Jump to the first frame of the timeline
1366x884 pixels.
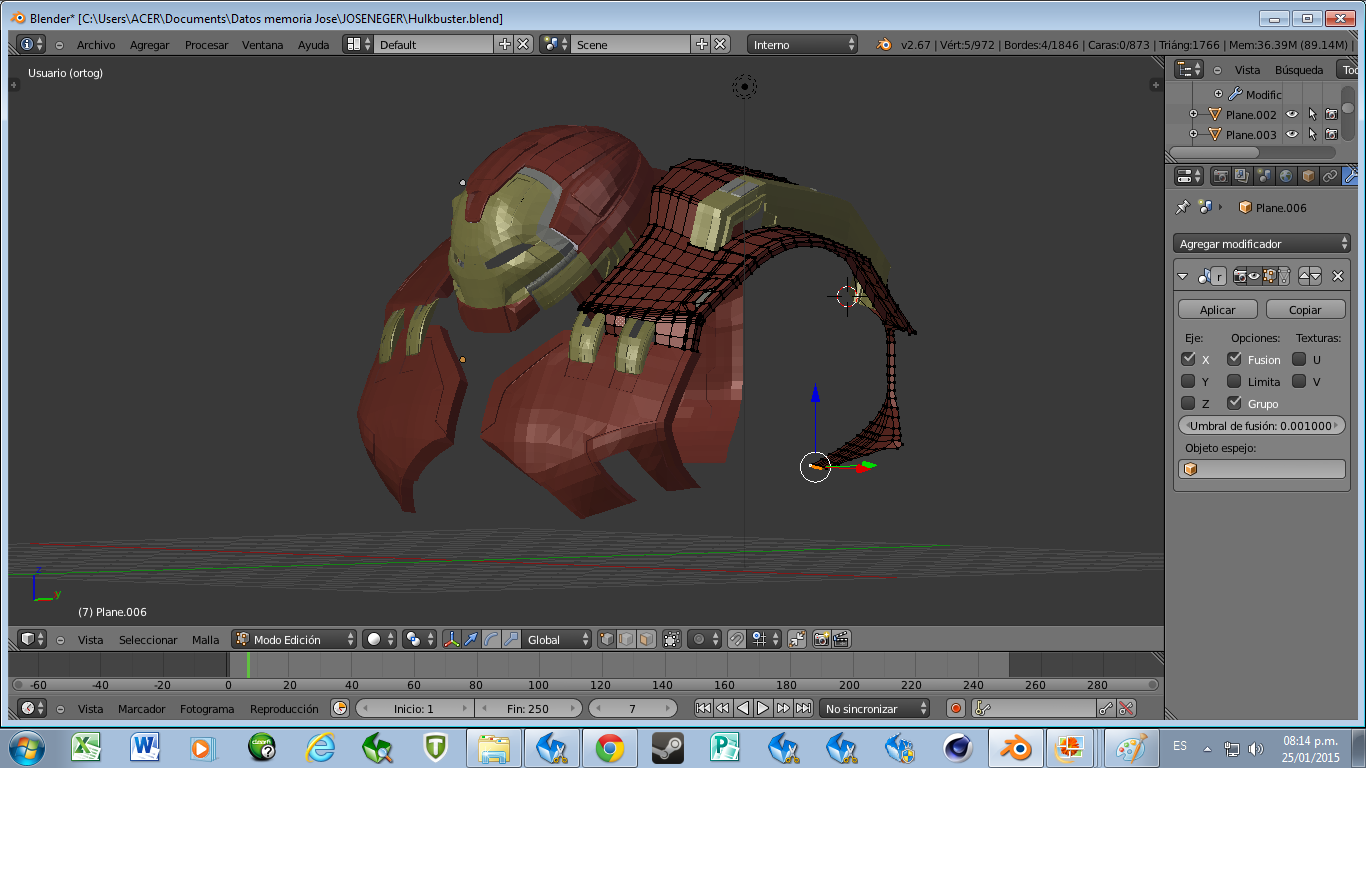(703, 708)
